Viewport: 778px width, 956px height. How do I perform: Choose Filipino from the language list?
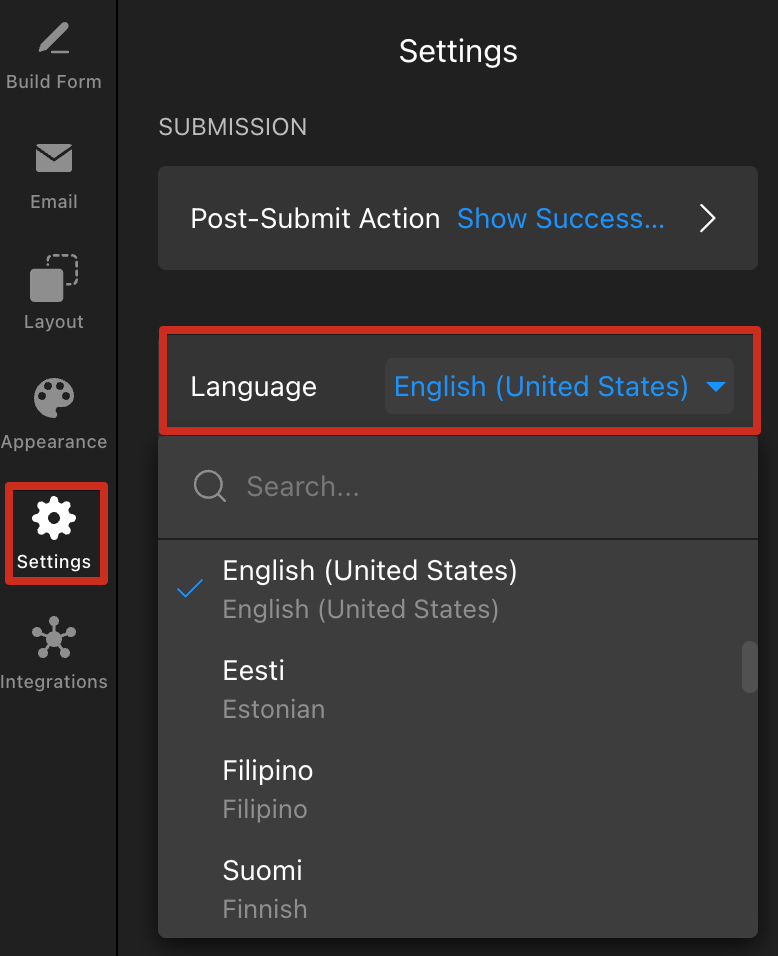click(x=457, y=790)
